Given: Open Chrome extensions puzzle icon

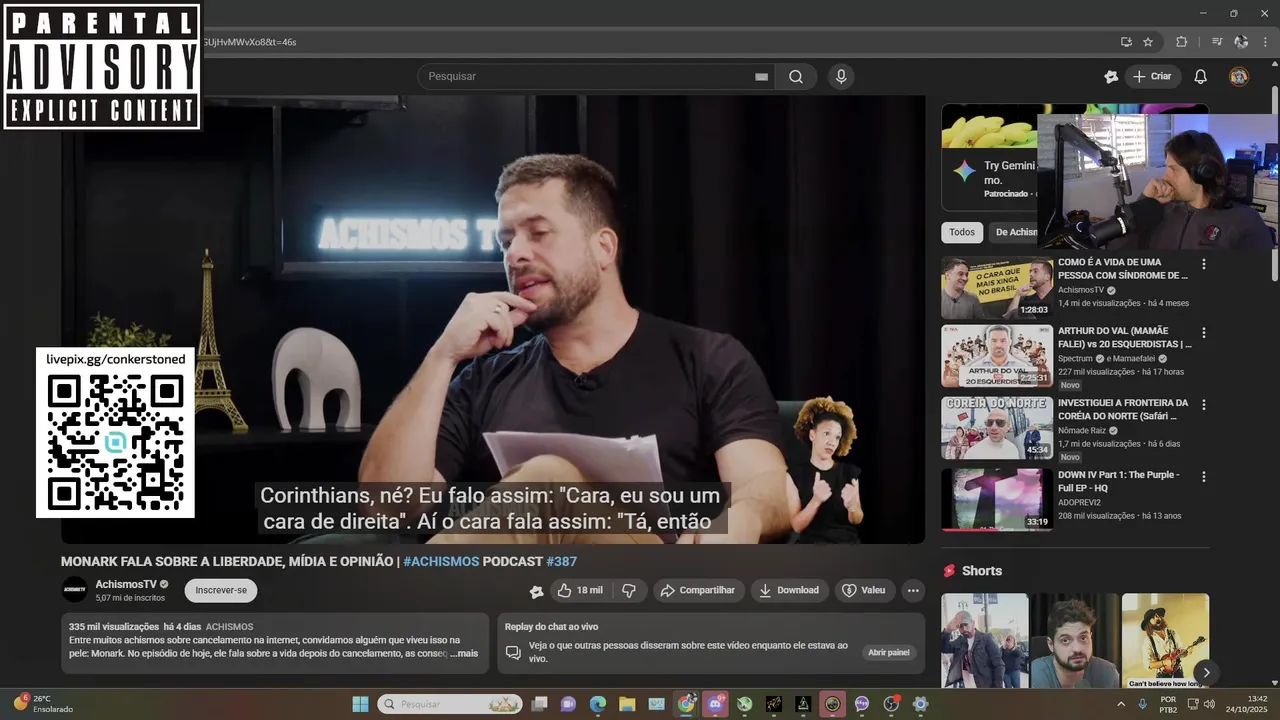Looking at the screenshot, I should coord(1182,42).
